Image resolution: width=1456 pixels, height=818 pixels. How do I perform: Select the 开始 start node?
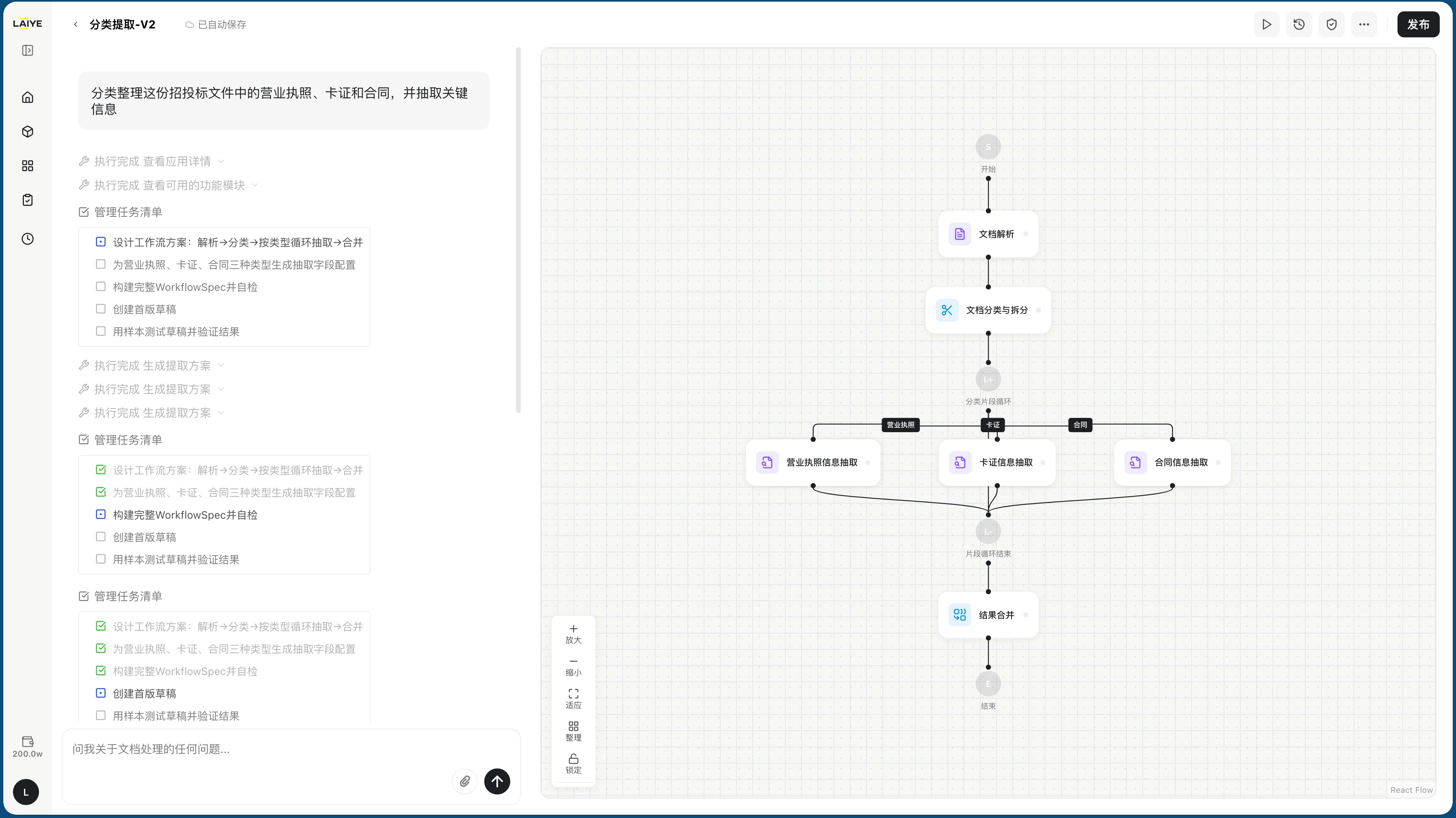988,147
